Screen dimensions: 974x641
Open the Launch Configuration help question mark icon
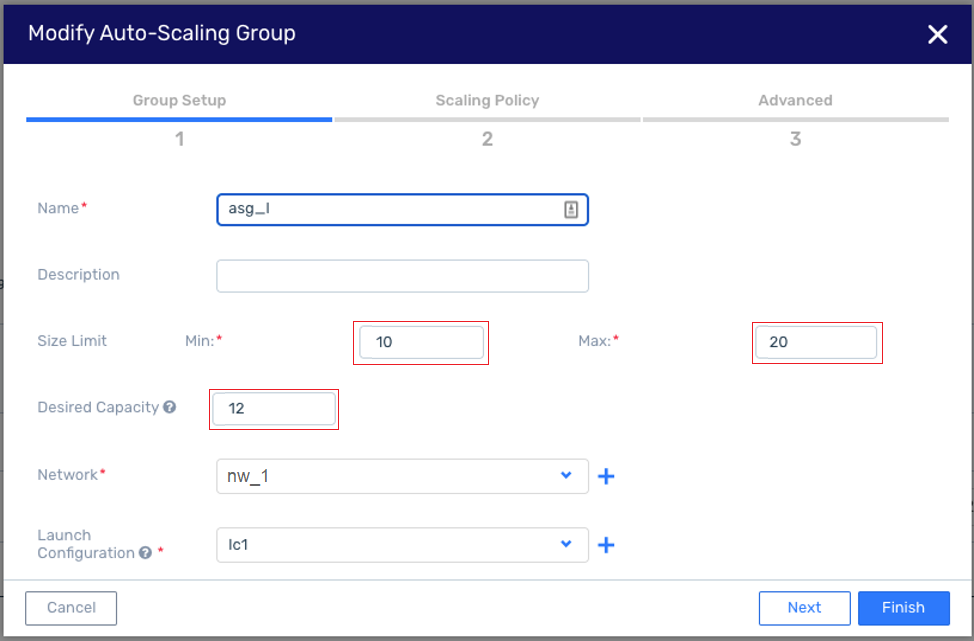click(145, 553)
